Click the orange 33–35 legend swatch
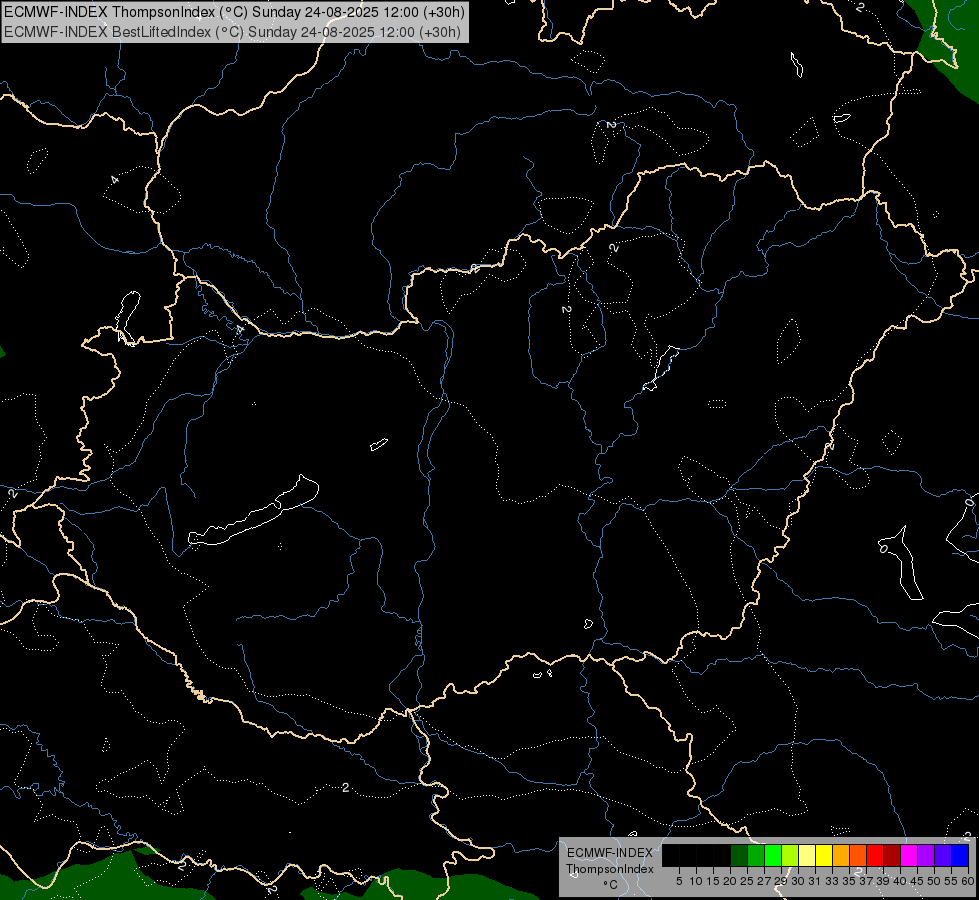This screenshot has height=900, width=979. tap(841, 855)
